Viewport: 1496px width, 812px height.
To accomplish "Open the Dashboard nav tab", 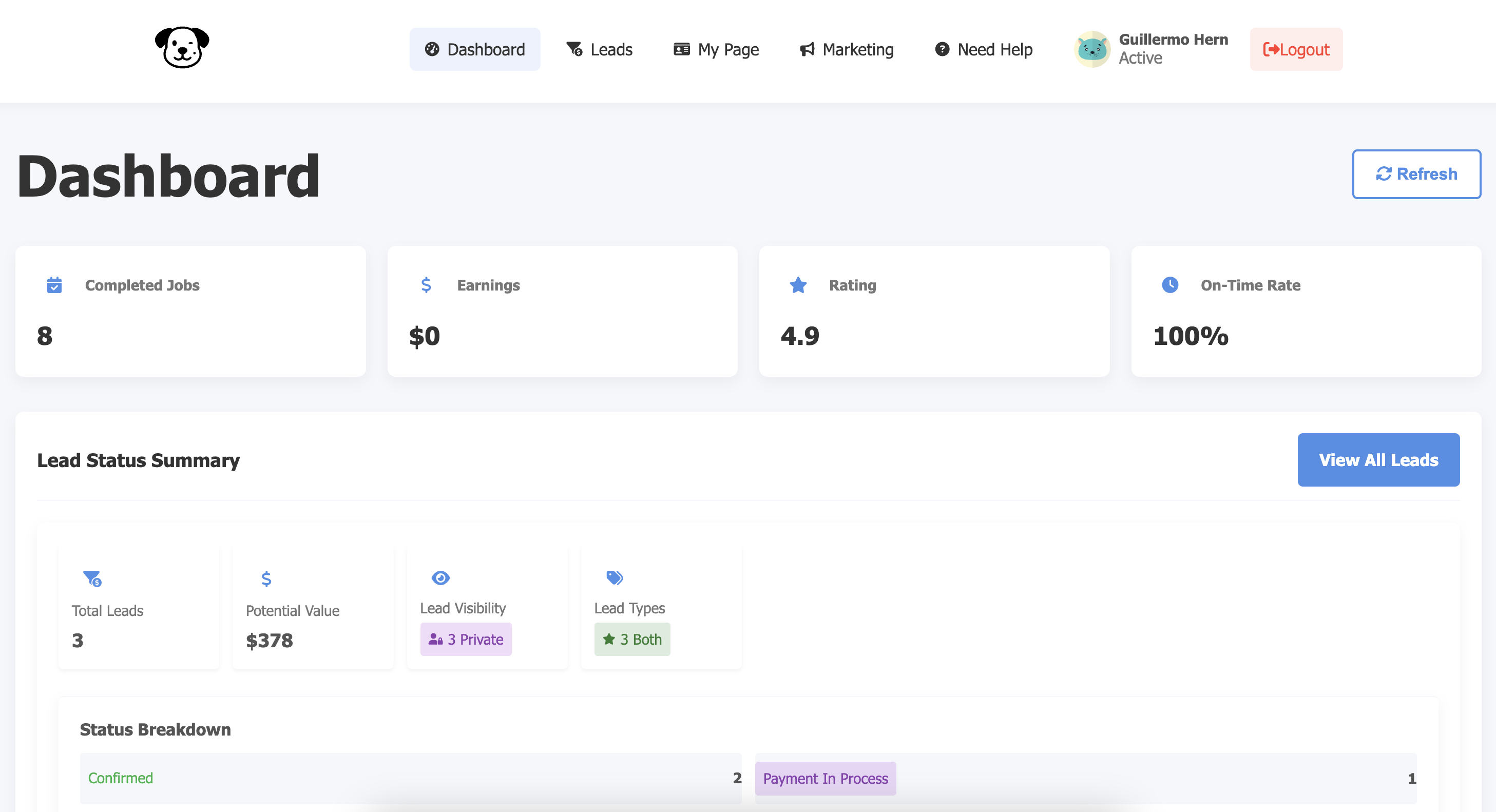I will (x=474, y=49).
